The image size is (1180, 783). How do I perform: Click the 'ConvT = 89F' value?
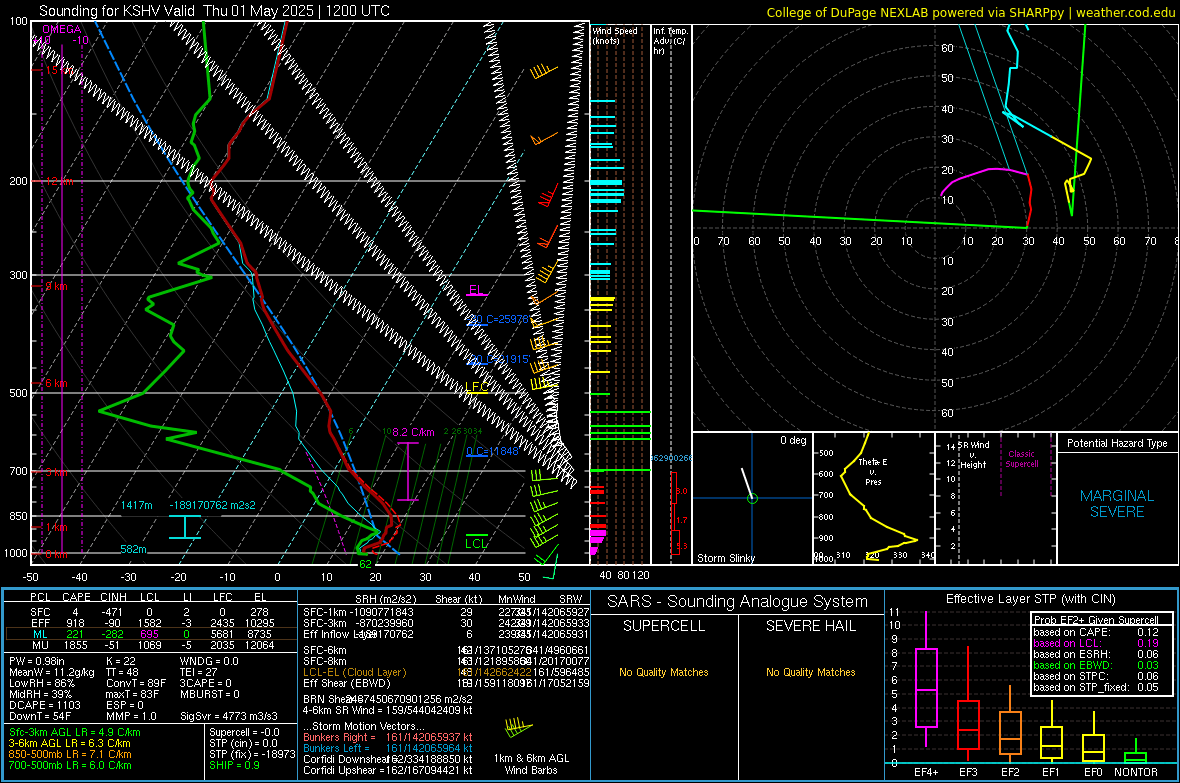coord(136,683)
